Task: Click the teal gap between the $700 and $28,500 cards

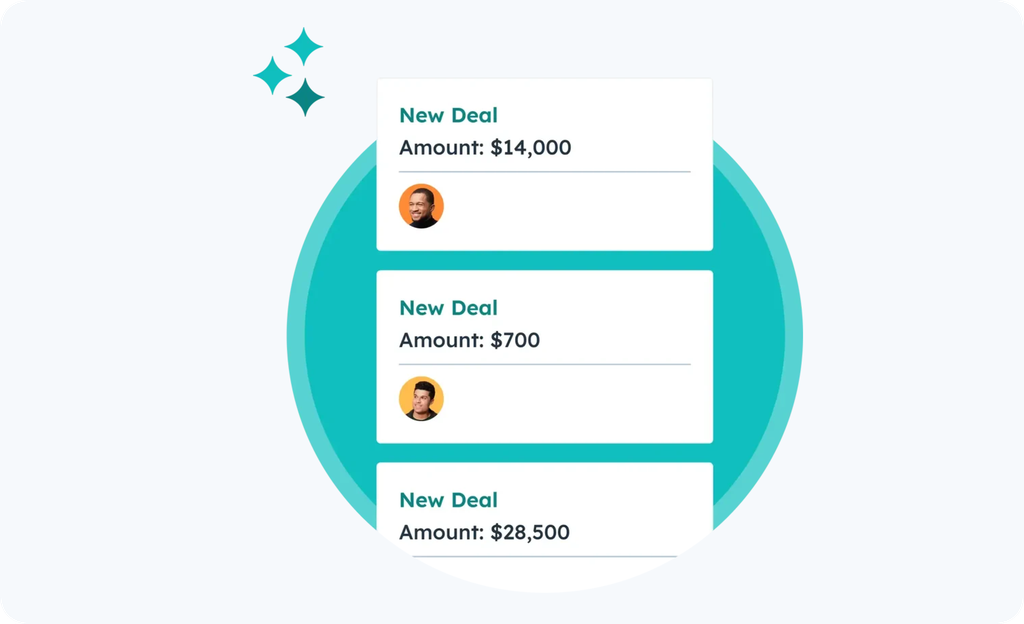Action: coord(544,452)
